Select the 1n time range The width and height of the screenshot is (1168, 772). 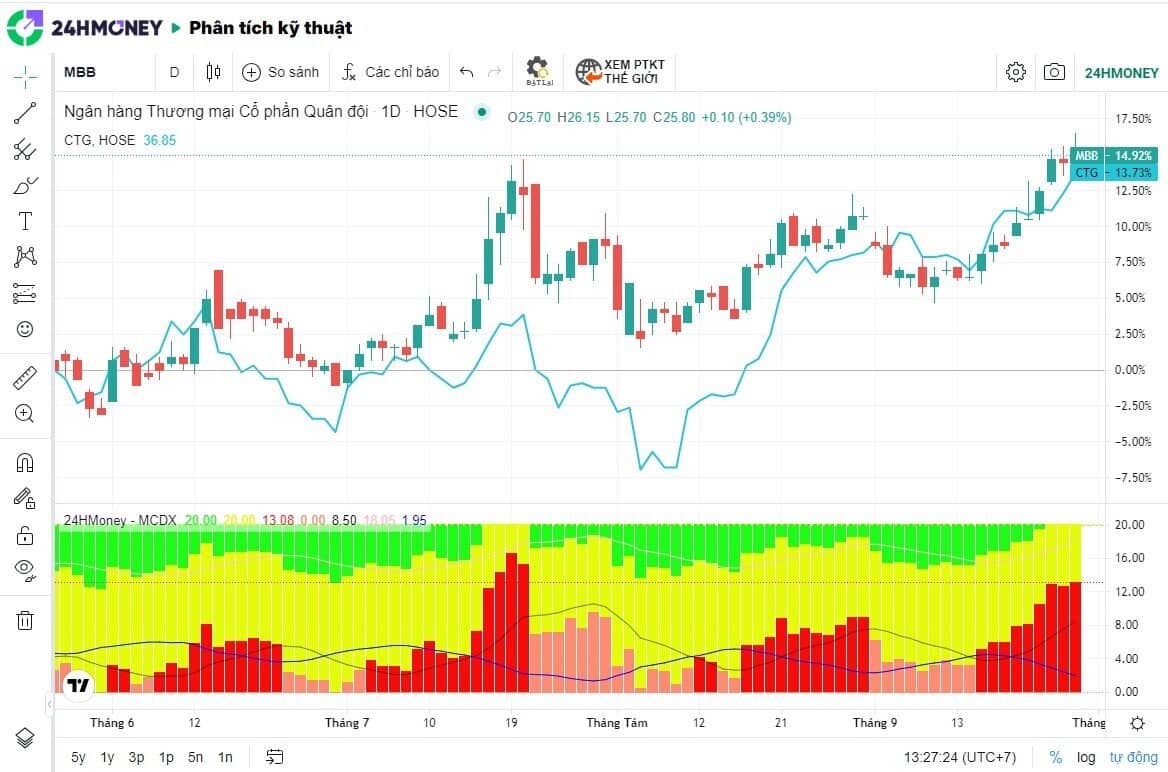tap(225, 757)
